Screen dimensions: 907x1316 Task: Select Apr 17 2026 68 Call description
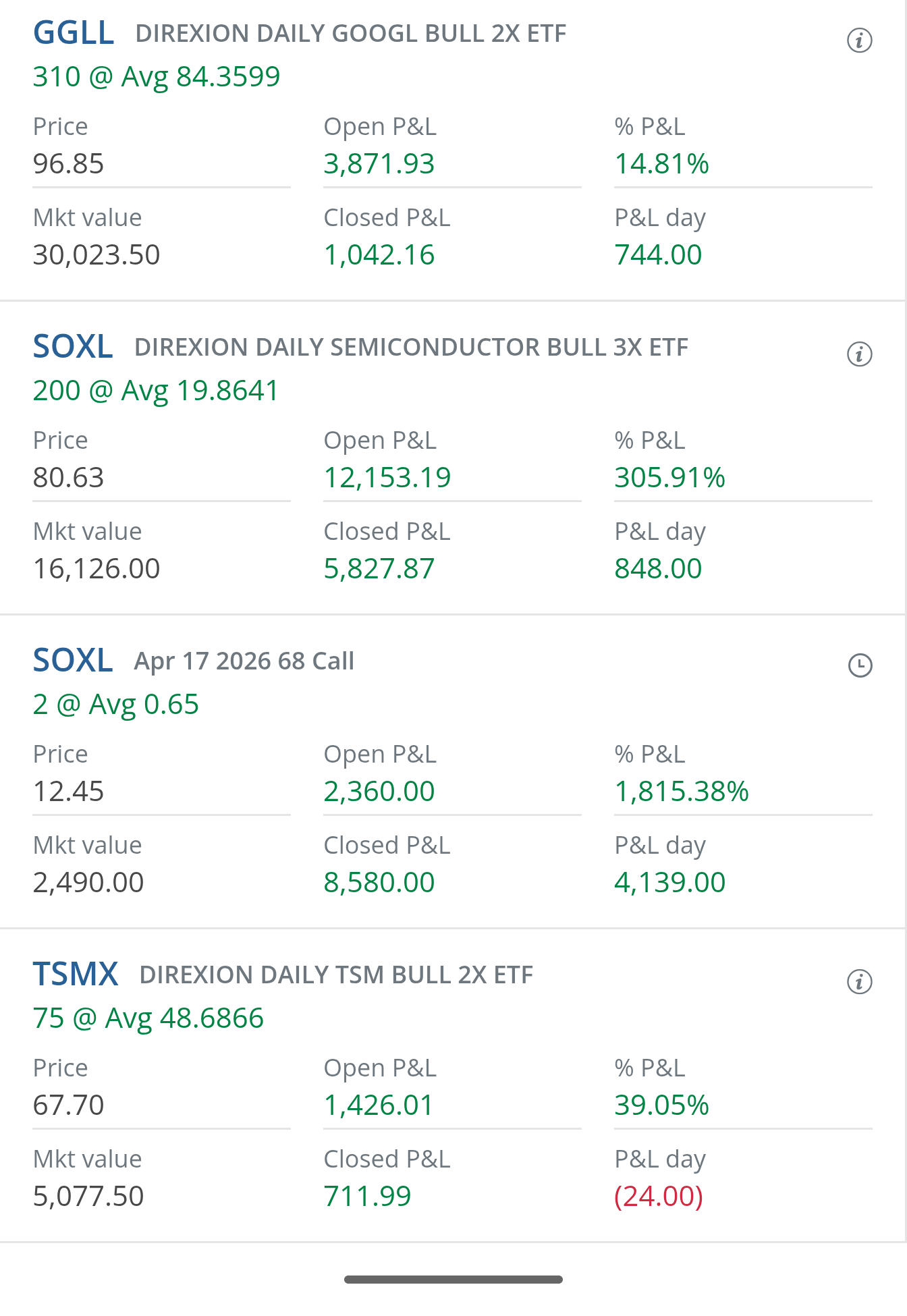pos(244,661)
